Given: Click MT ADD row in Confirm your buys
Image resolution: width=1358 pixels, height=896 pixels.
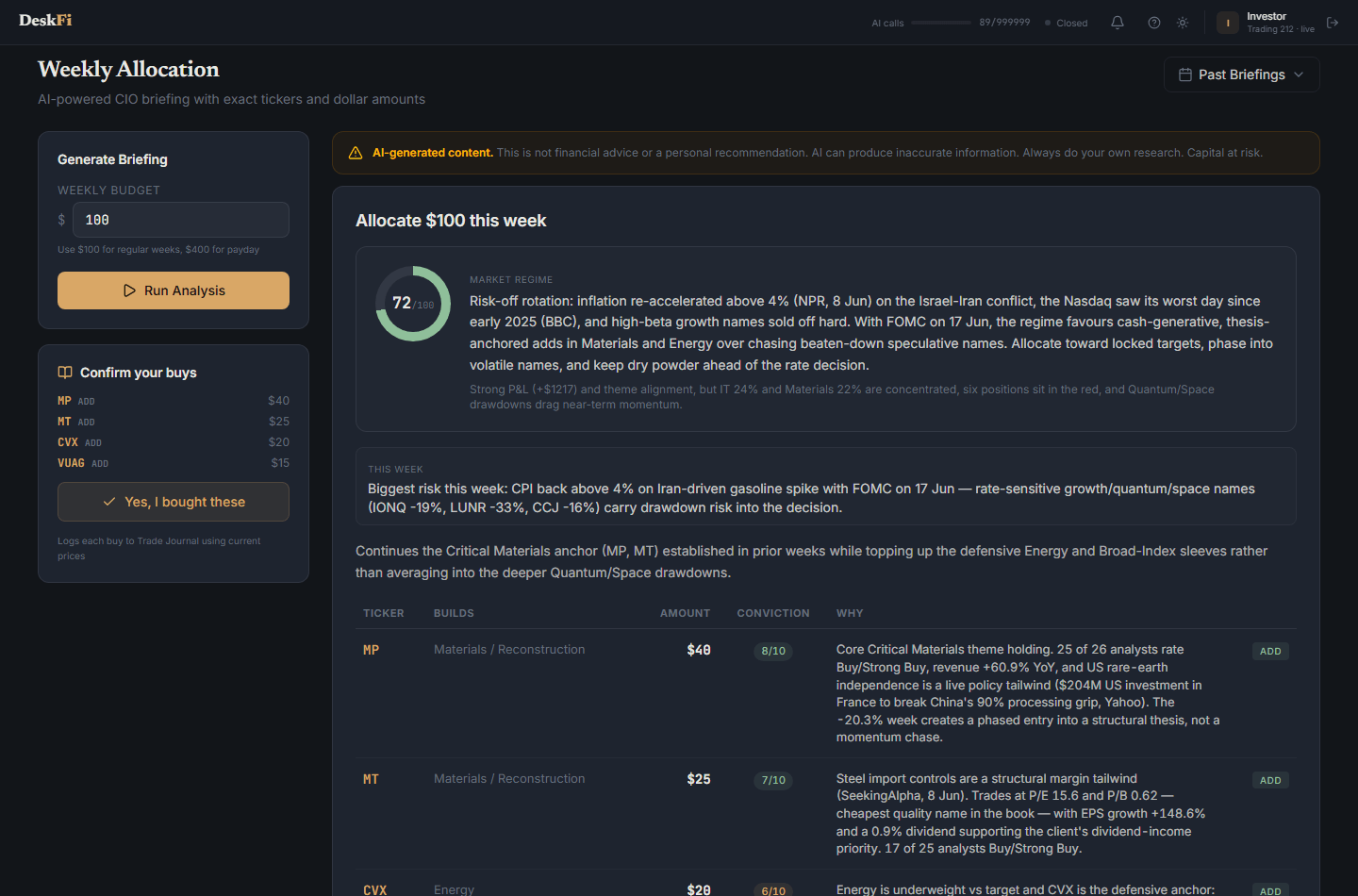Looking at the screenshot, I should pyautogui.click(x=174, y=422).
